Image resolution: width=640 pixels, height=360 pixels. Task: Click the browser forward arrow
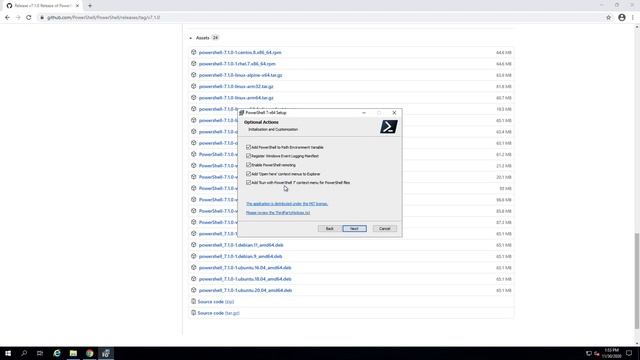(18, 18)
